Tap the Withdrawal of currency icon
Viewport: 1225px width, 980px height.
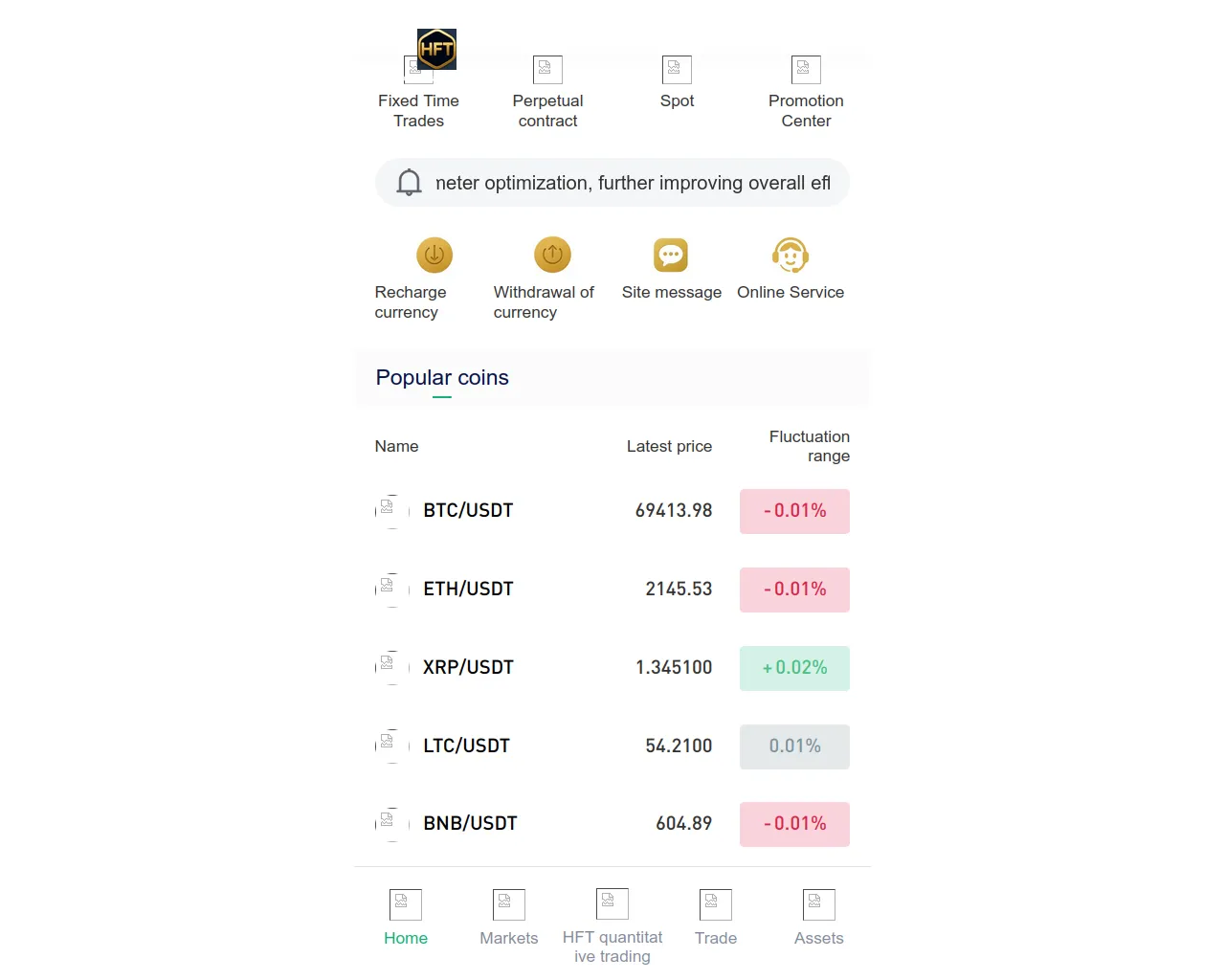tap(552, 256)
